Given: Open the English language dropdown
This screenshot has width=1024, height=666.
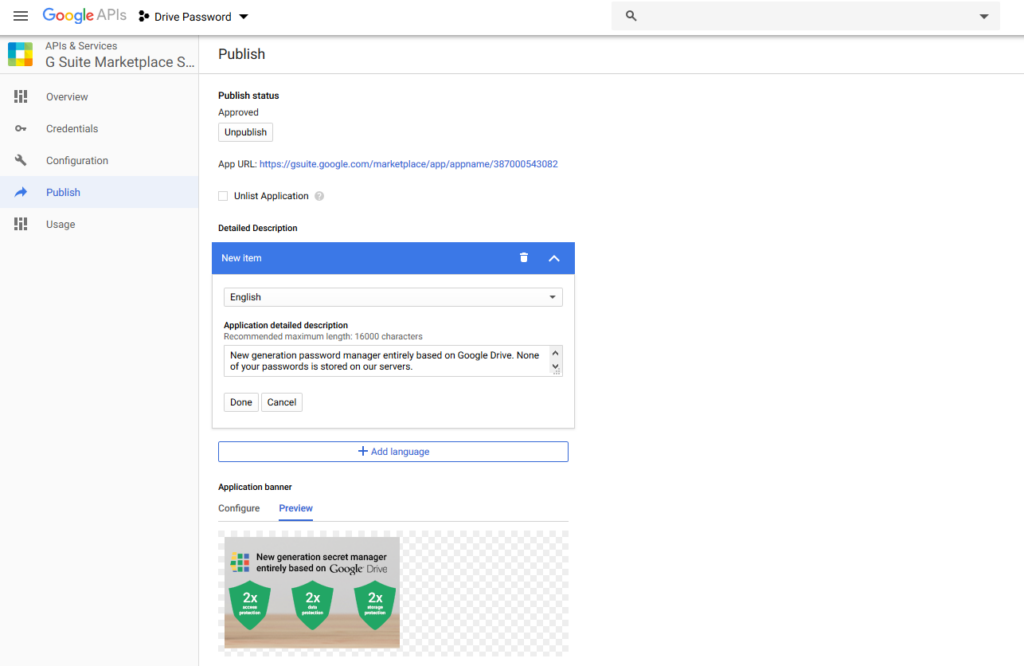Looking at the screenshot, I should click(392, 297).
